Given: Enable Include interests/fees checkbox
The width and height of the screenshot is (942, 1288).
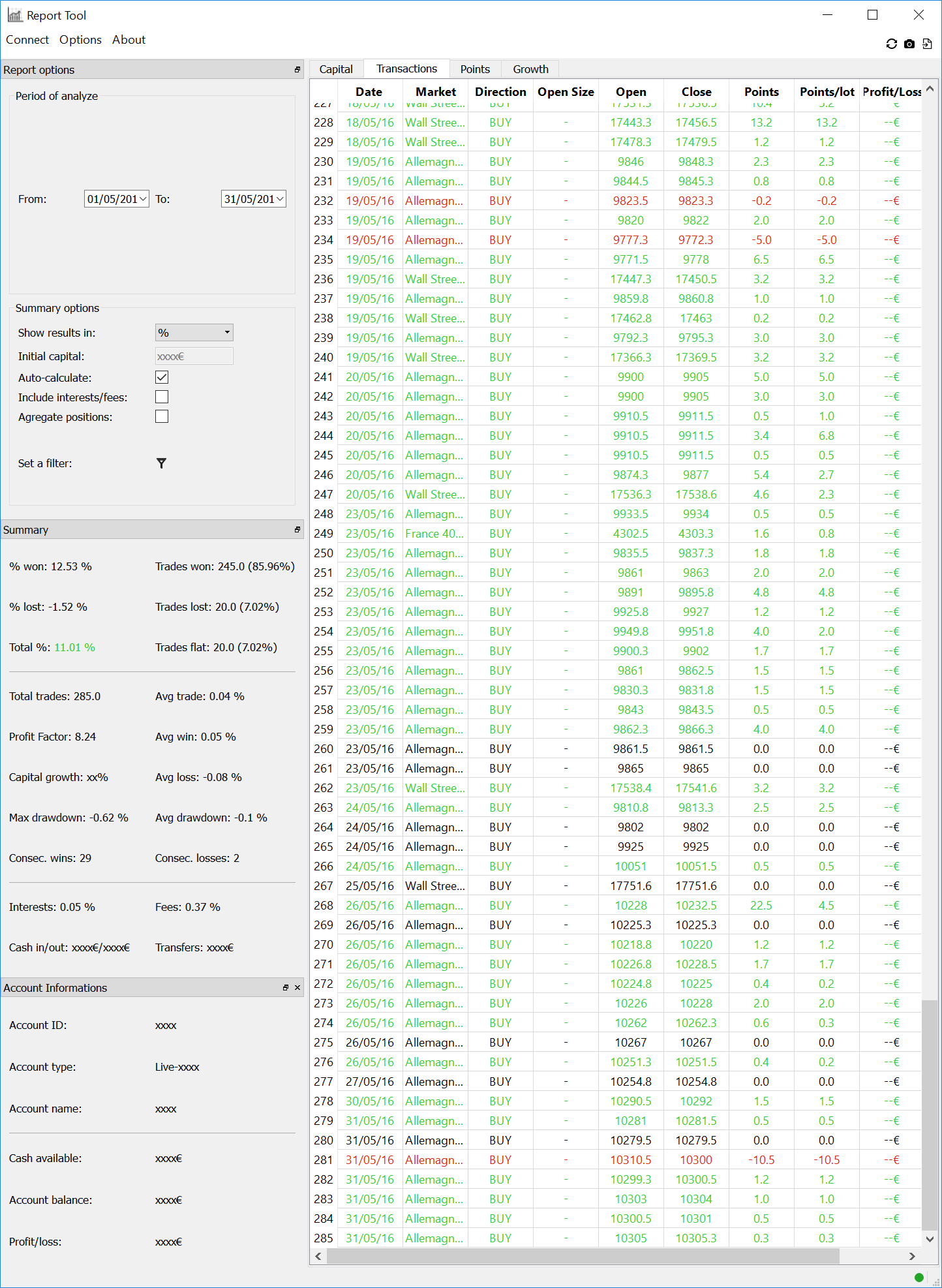Looking at the screenshot, I should pyautogui.click(x=162, y=397).
